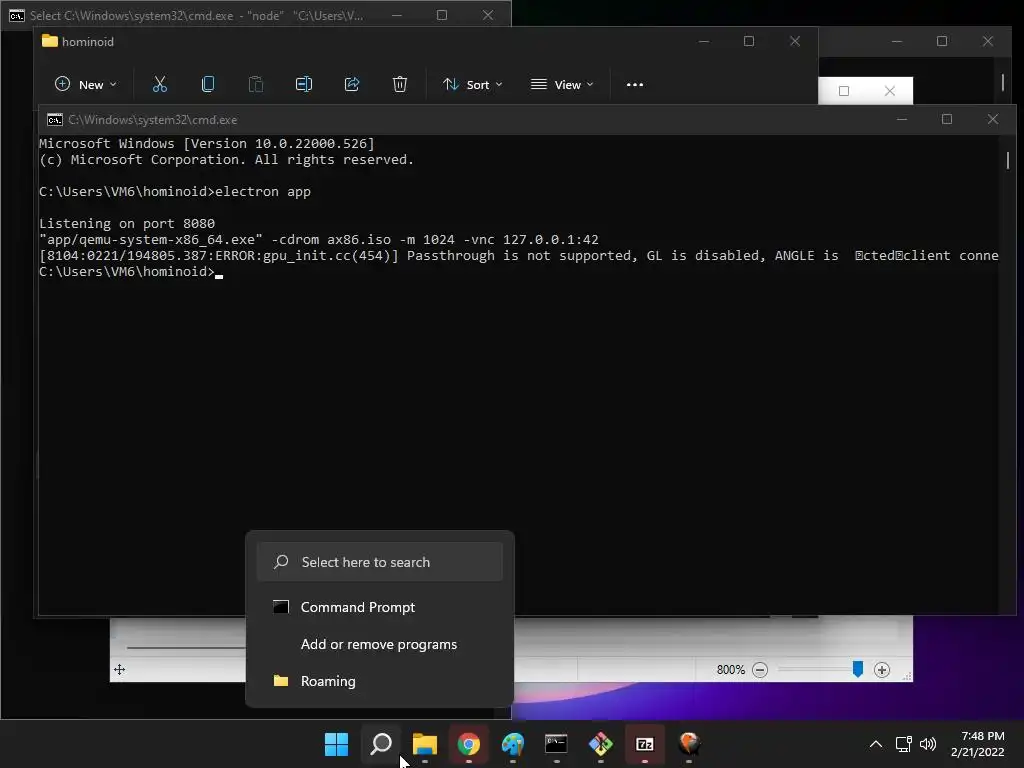Open 7-Zip from the taskbar

point(645,744)
